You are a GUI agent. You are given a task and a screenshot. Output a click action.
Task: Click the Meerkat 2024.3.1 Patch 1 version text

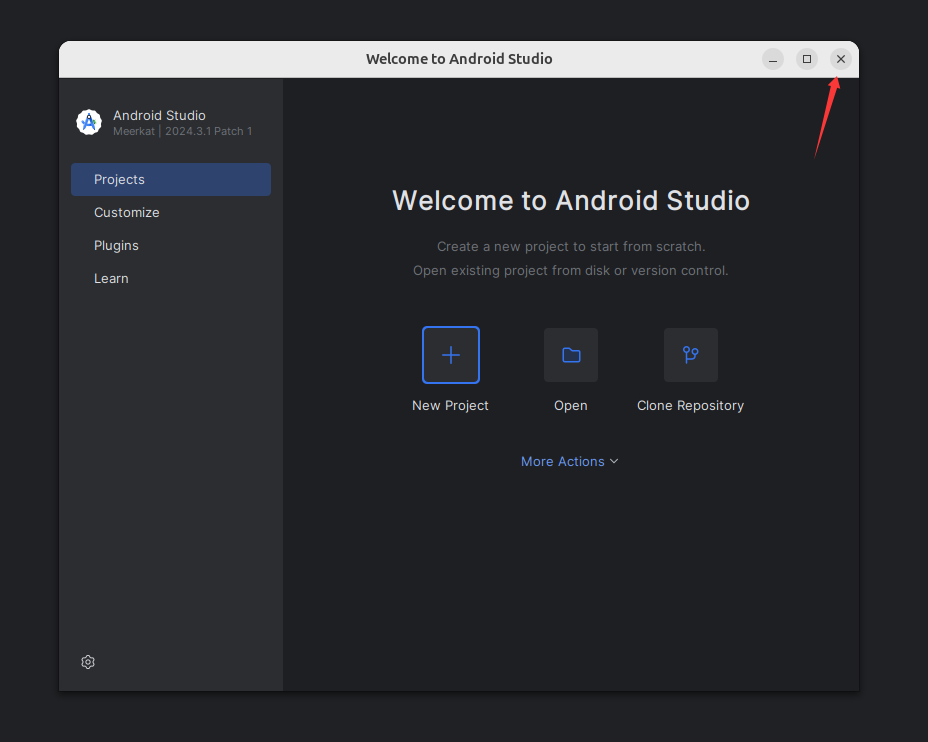click(182, 132)
